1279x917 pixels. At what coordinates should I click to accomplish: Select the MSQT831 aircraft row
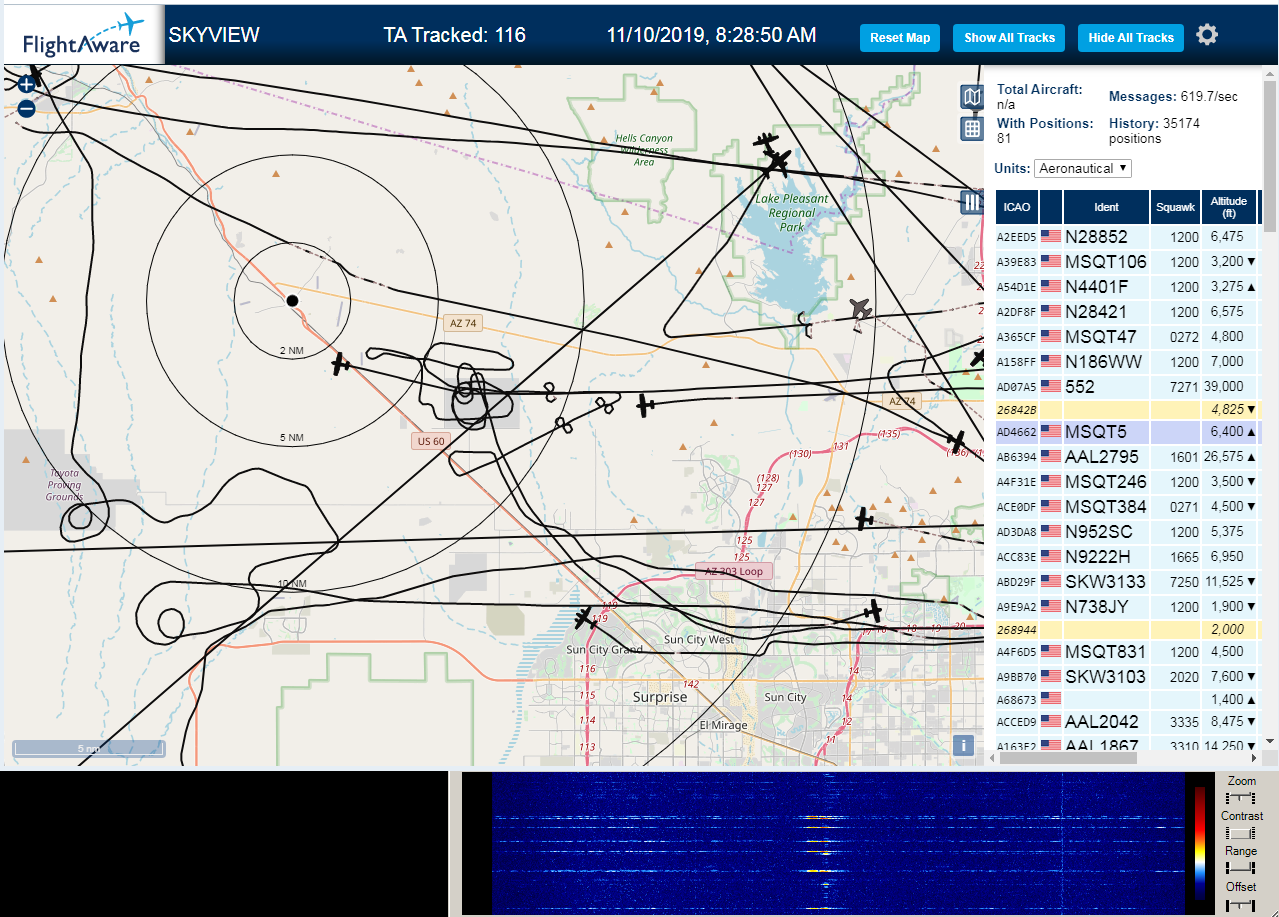tap(1129, 652)
